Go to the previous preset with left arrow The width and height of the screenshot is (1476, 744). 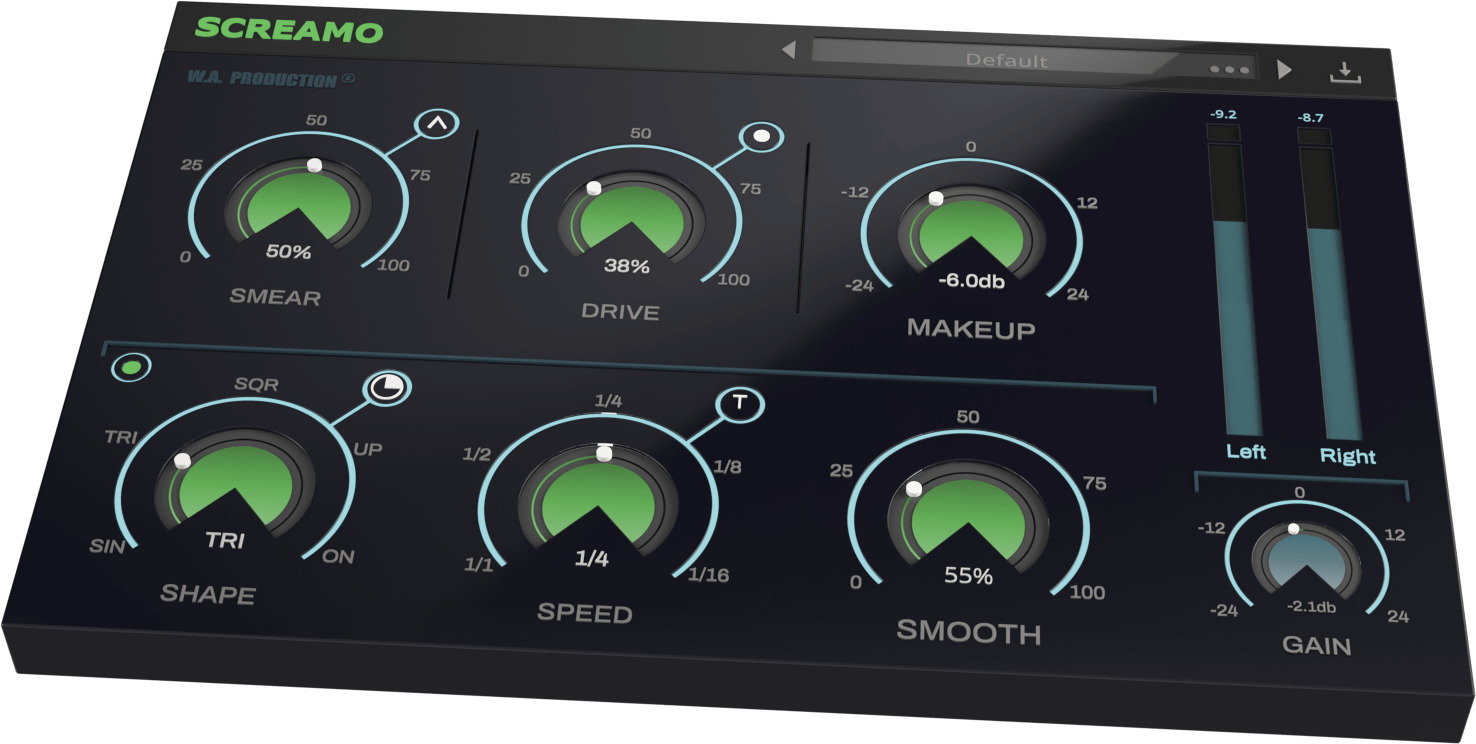click(788, 50)
